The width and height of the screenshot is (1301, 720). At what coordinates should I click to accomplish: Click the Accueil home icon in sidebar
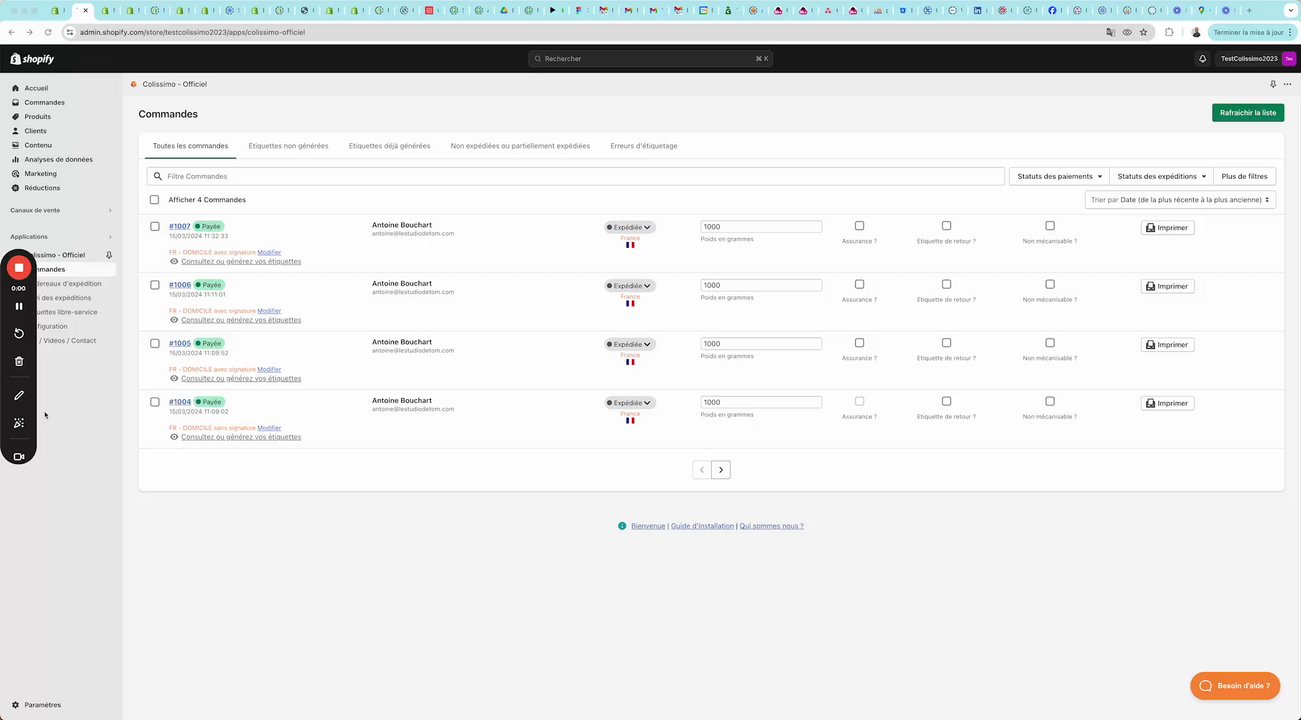coord(16,88)
